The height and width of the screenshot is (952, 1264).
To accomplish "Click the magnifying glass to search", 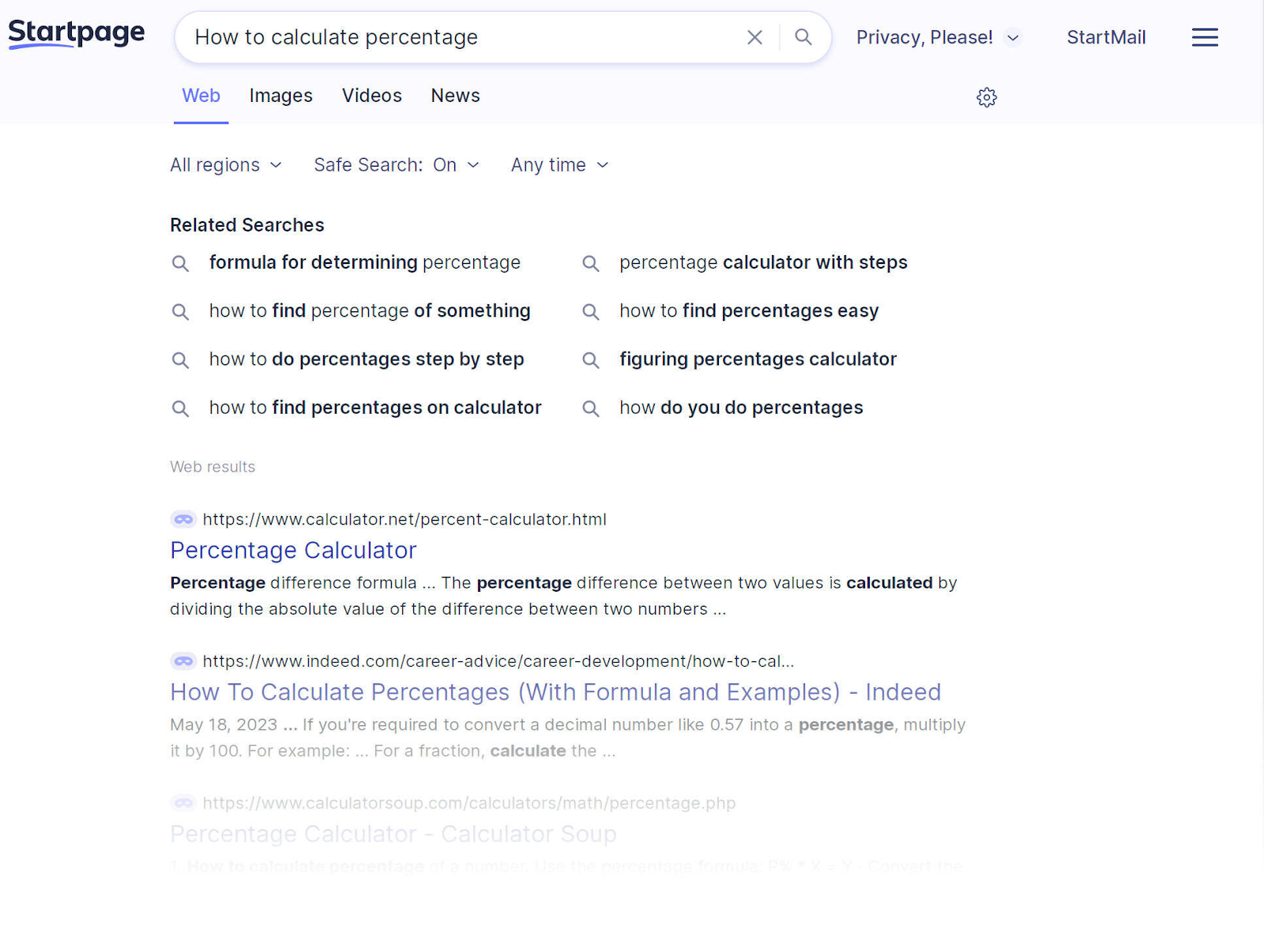I will (x=803, y=37).
